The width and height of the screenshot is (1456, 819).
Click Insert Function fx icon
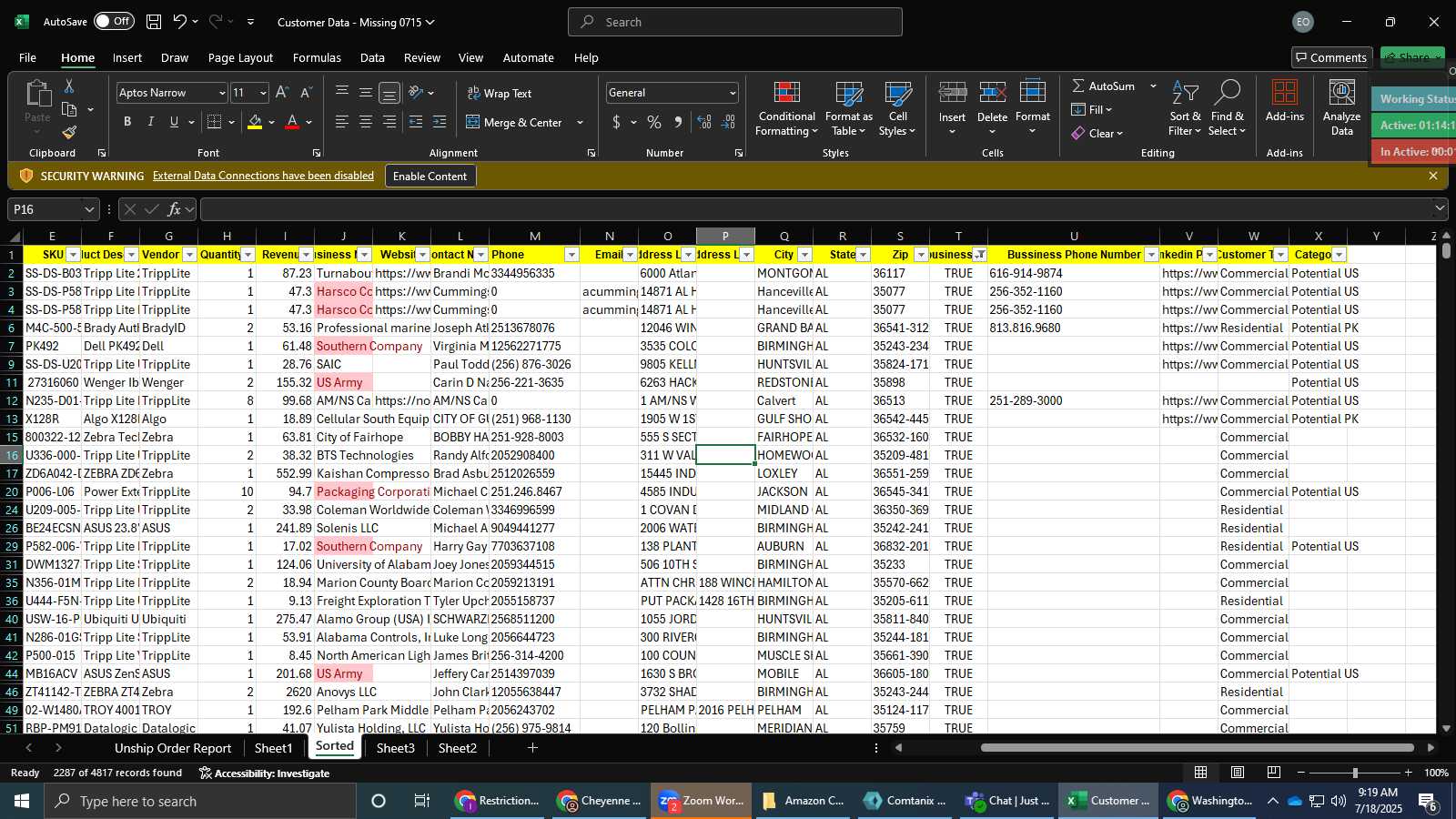174,209
